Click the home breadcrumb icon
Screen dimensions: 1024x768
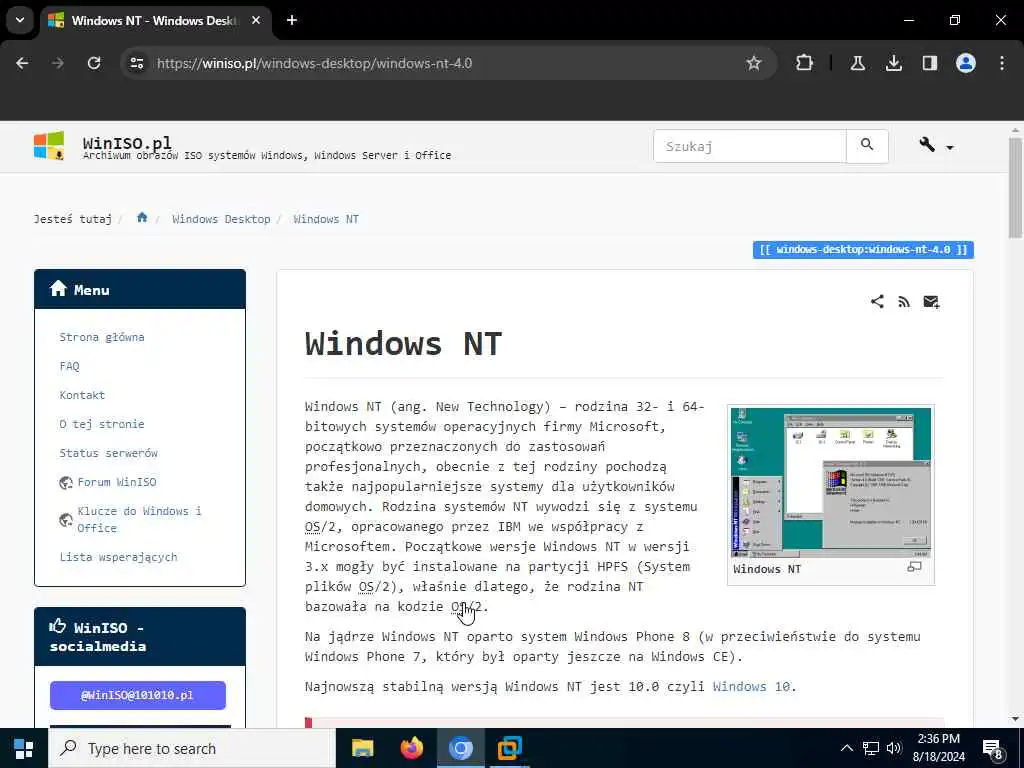142,218
